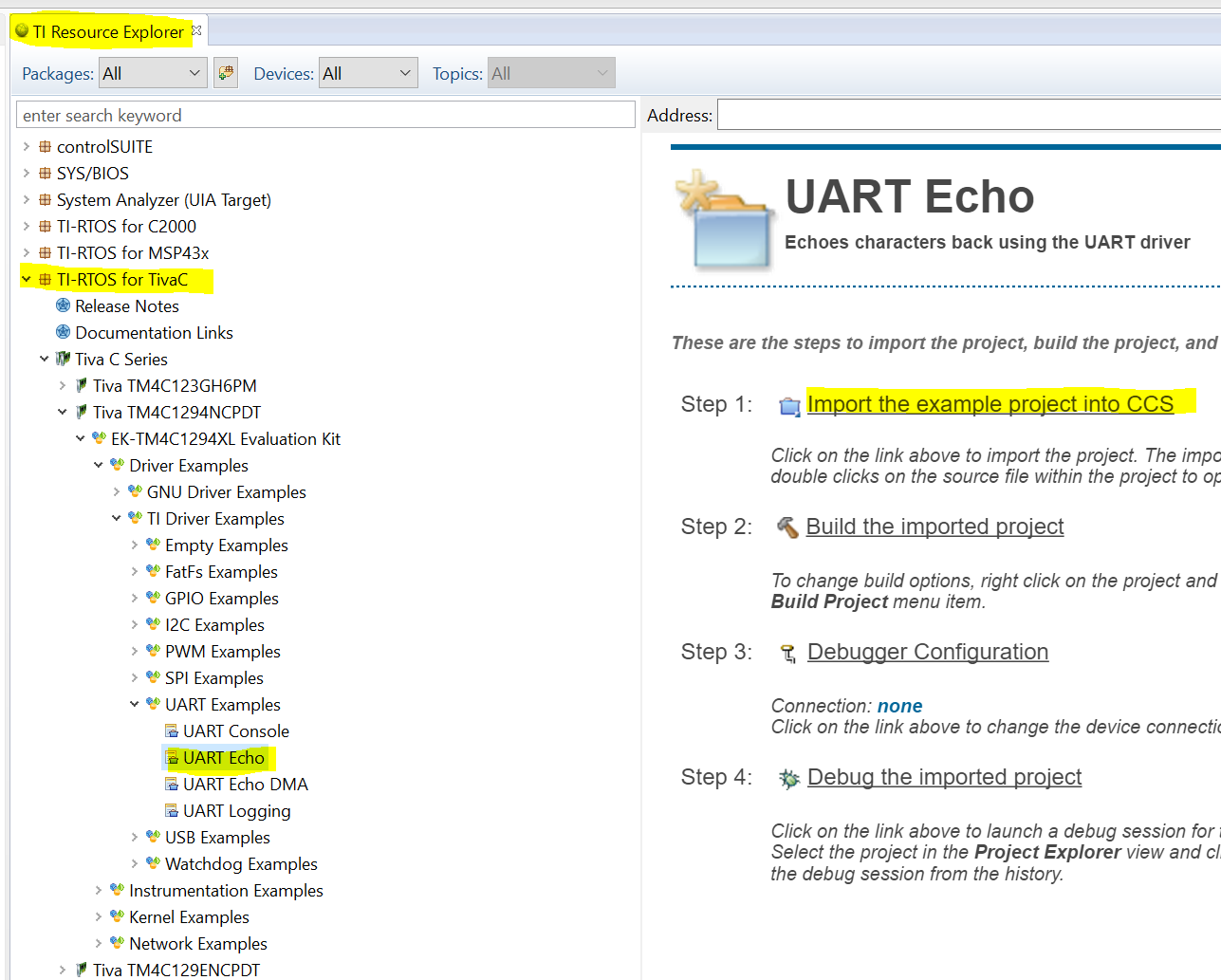The width and height of the screenshot is (1221, 980).
Task: Click the Tiva C Series books icon
Action: [x=63, y=359]
